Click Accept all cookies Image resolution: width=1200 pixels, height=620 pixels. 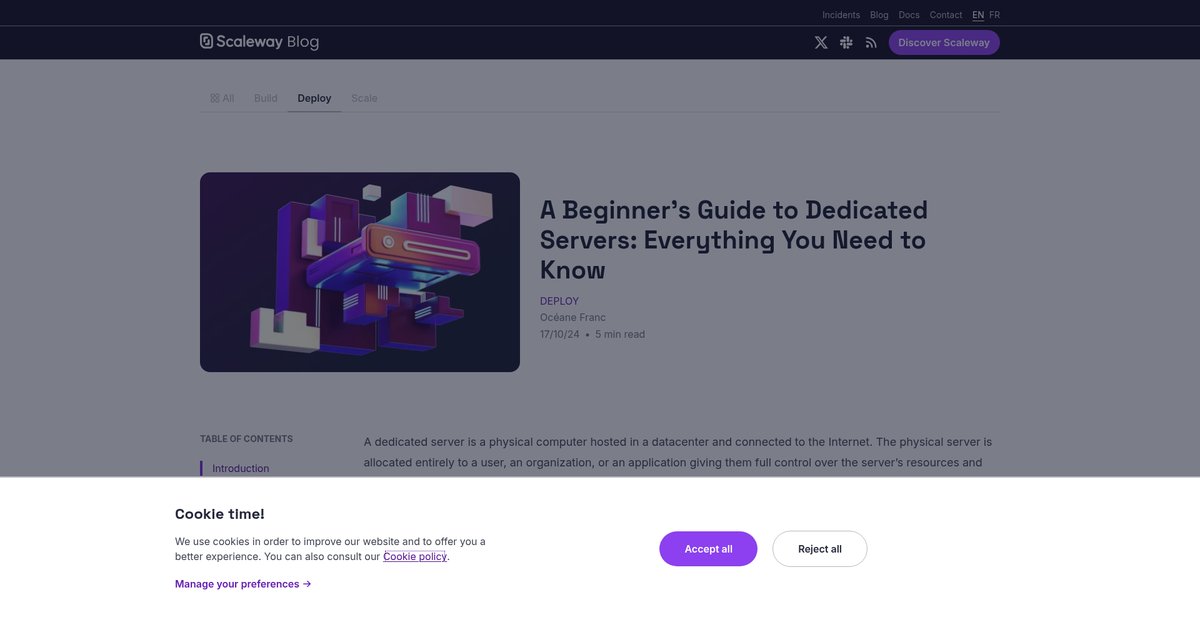tap(708, 549)
